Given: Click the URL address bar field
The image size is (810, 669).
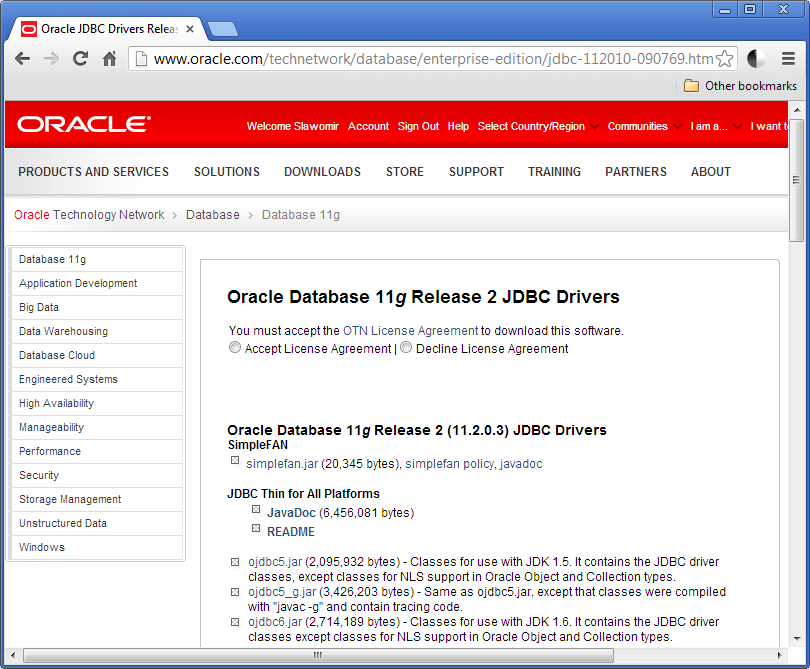Looking at the screenshot, I should pyautogui.click(x=433, y=59).
